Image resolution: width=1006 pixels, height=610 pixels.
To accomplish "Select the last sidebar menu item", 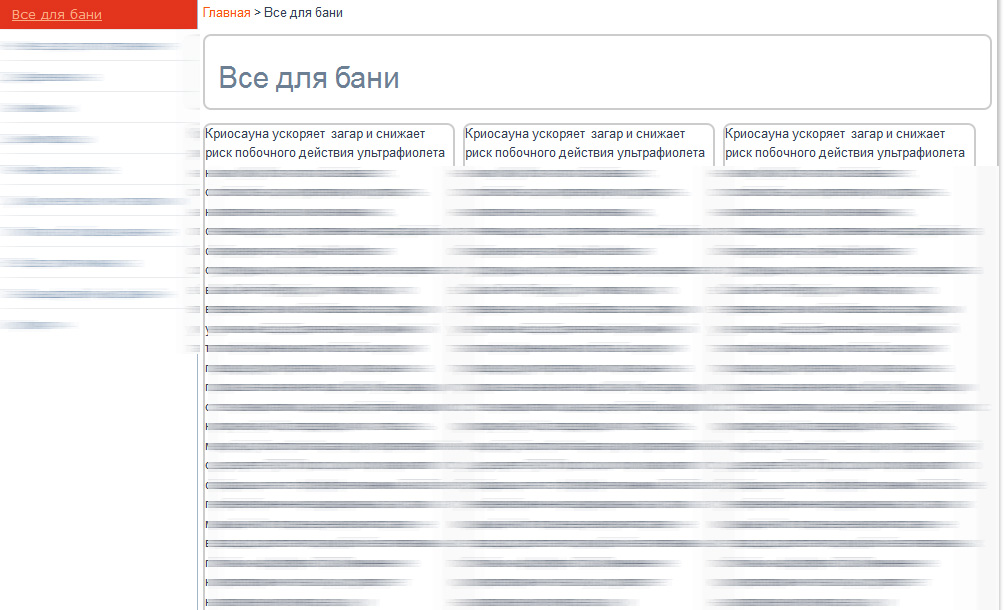I will 38,325.
